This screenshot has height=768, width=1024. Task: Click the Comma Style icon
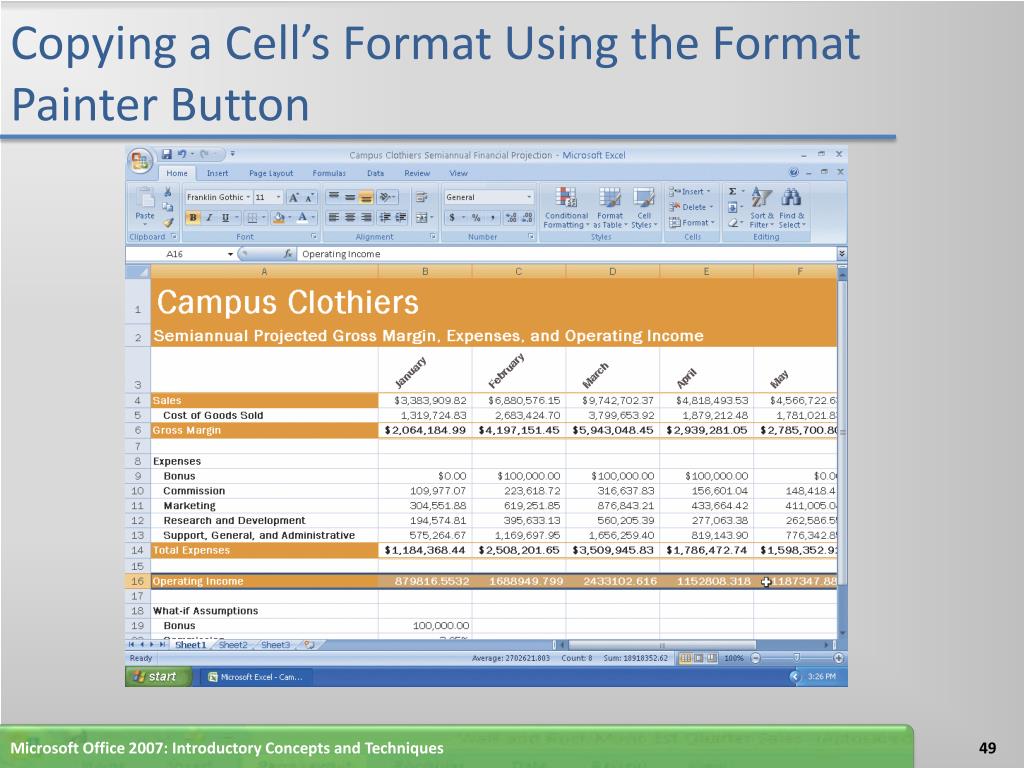point(492,217)
